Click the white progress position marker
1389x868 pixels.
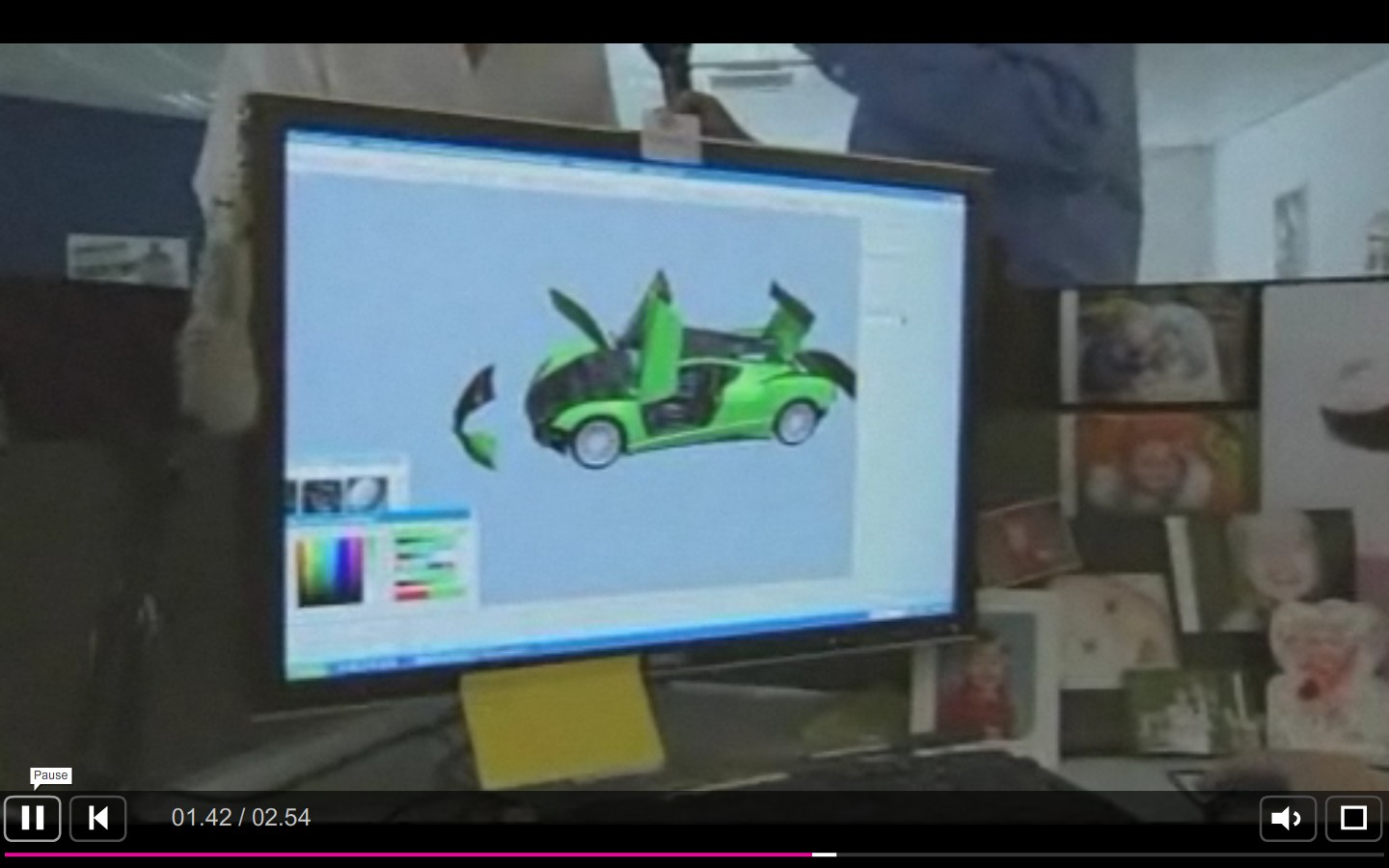824,854
